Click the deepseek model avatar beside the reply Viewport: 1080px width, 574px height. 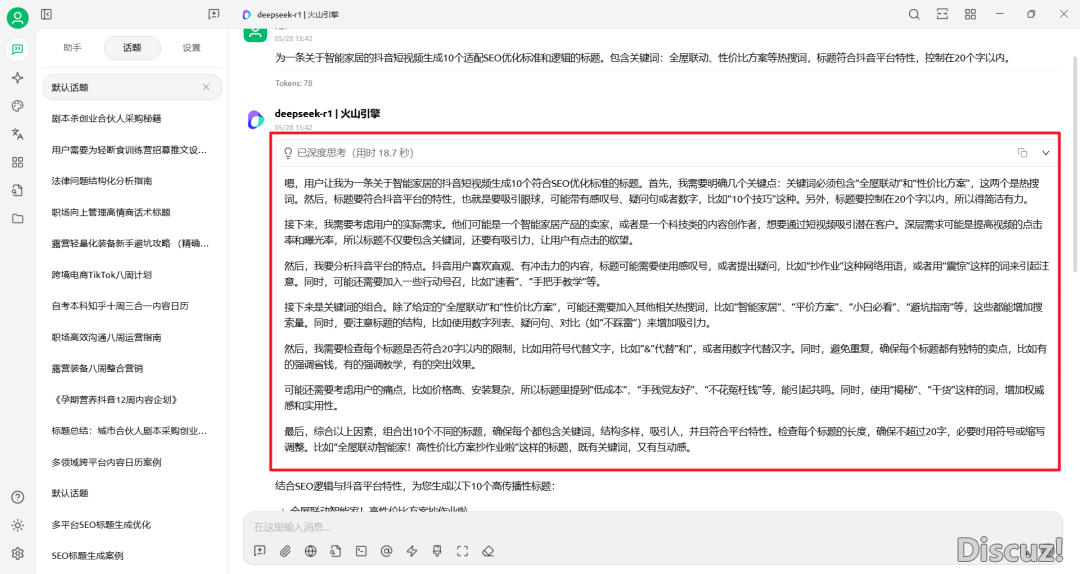[x=256, y=120]
